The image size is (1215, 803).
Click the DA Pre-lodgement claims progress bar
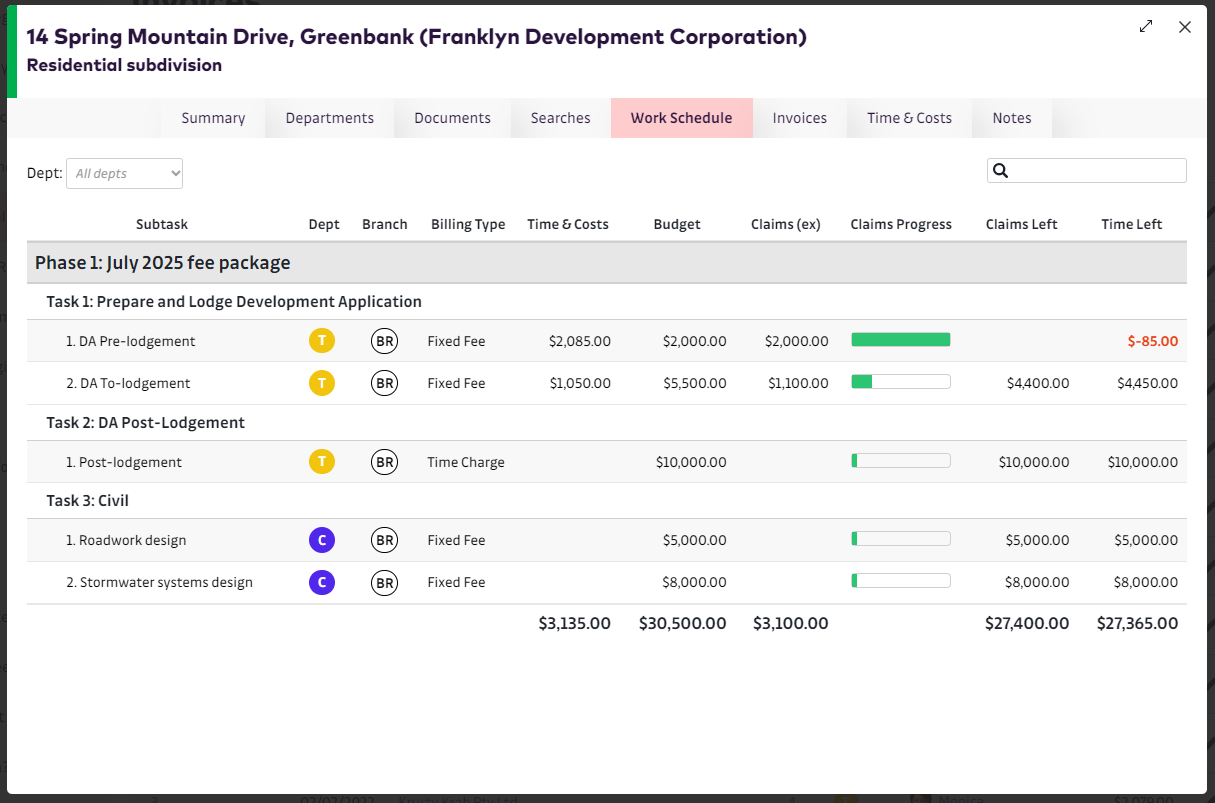click(900, 340)
